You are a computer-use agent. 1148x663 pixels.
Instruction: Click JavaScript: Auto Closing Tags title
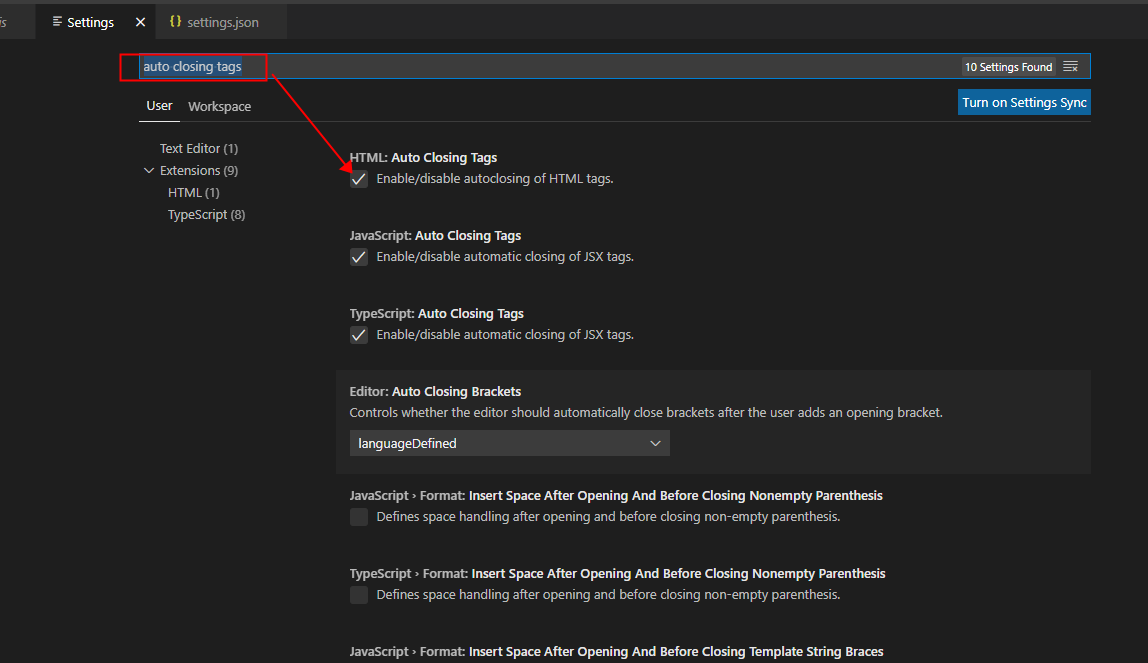tap(435, 236)
